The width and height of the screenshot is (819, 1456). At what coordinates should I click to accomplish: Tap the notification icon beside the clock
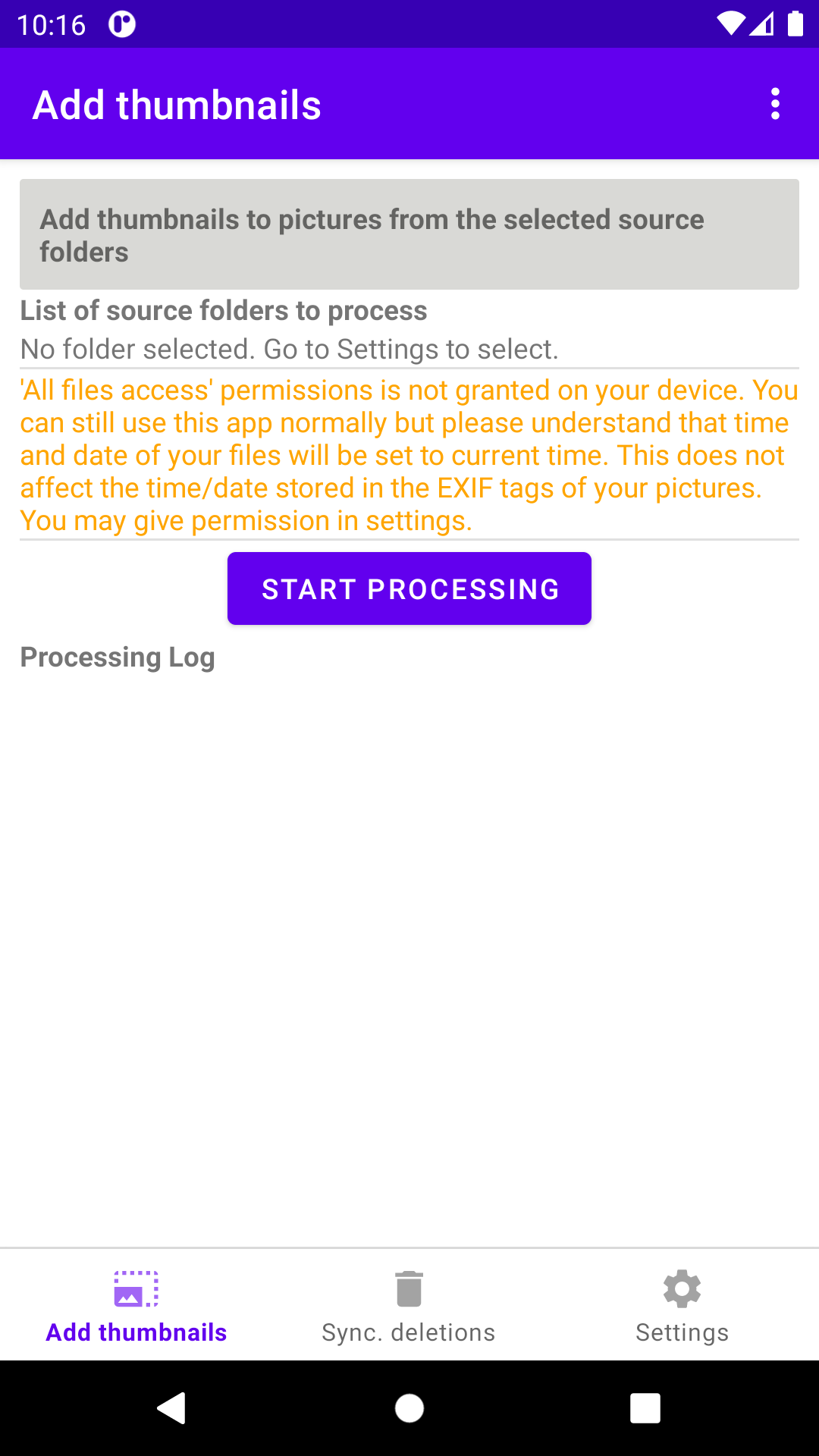tap(121, 24)
